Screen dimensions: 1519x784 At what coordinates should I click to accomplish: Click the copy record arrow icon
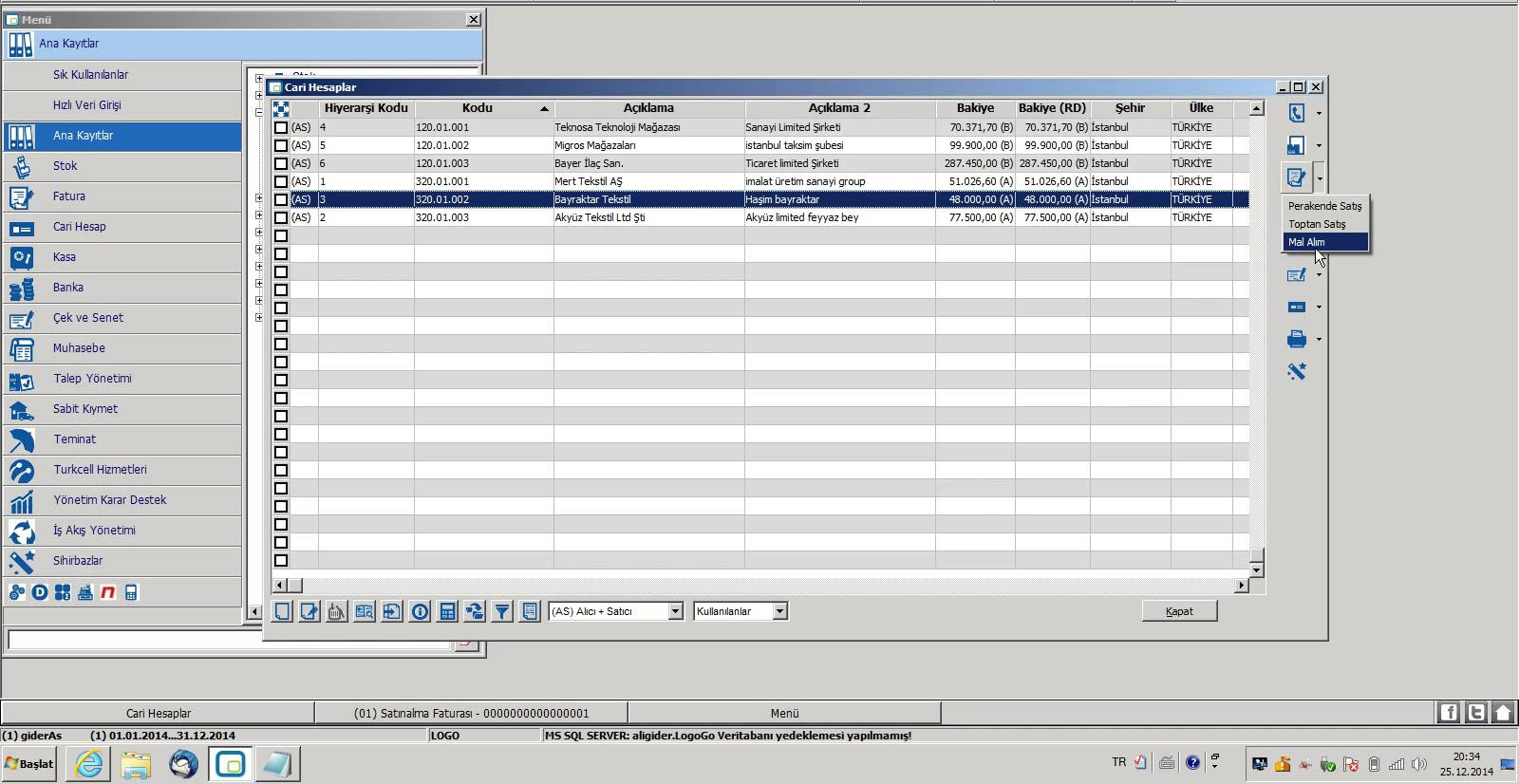click(x=392, y=612)
